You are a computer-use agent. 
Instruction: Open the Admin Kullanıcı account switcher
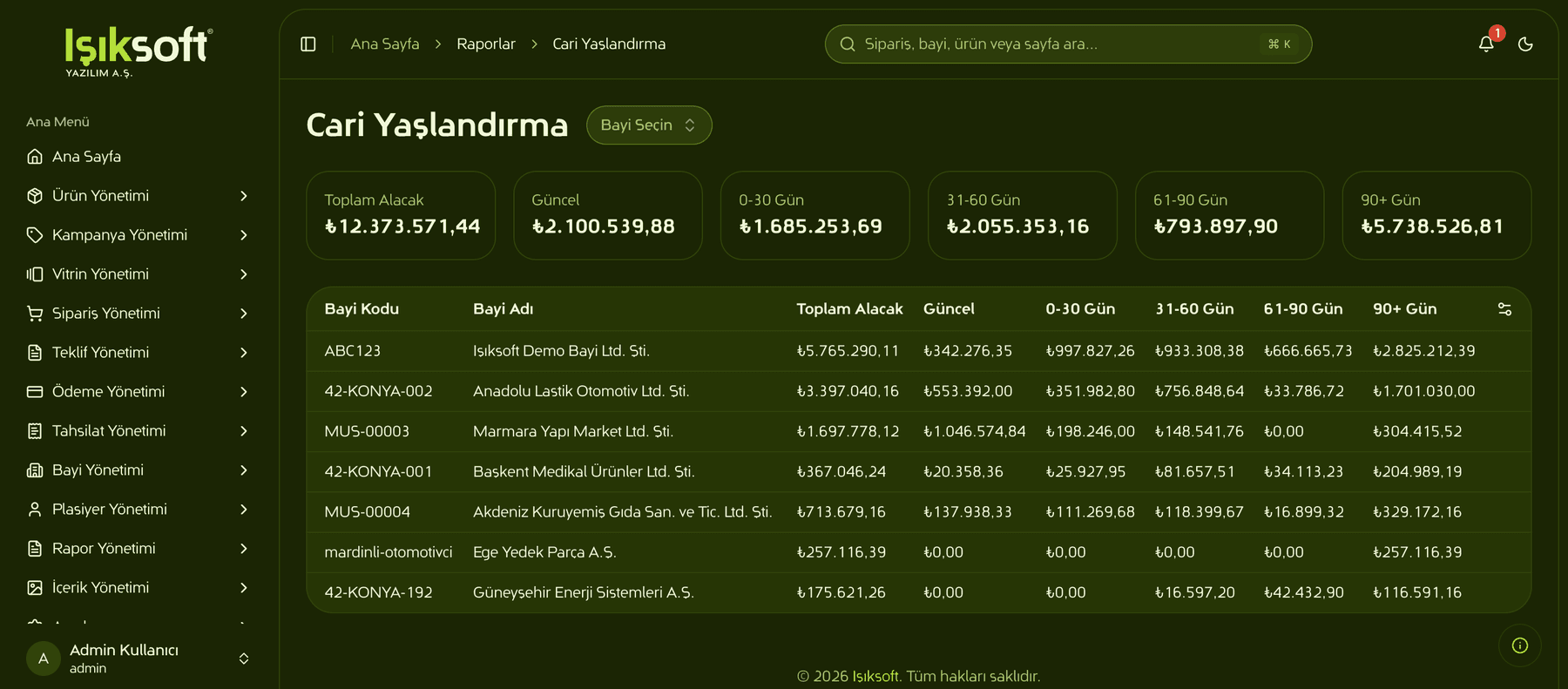139,659
